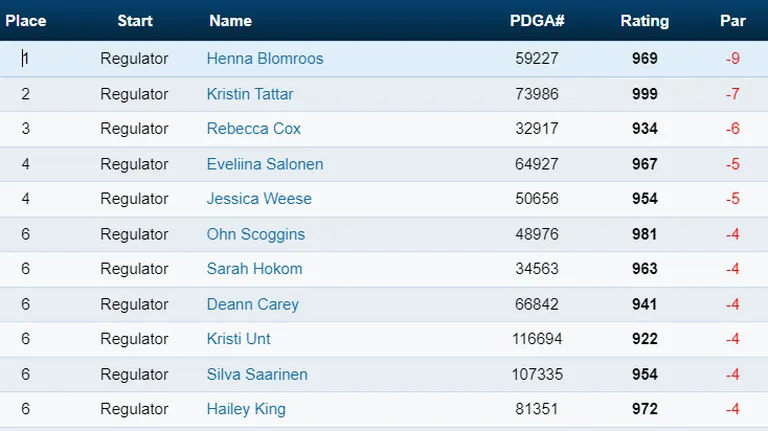Screen dimensions: 768x431
Task: Select the -9 par score cell
Action: coord(733,59)
